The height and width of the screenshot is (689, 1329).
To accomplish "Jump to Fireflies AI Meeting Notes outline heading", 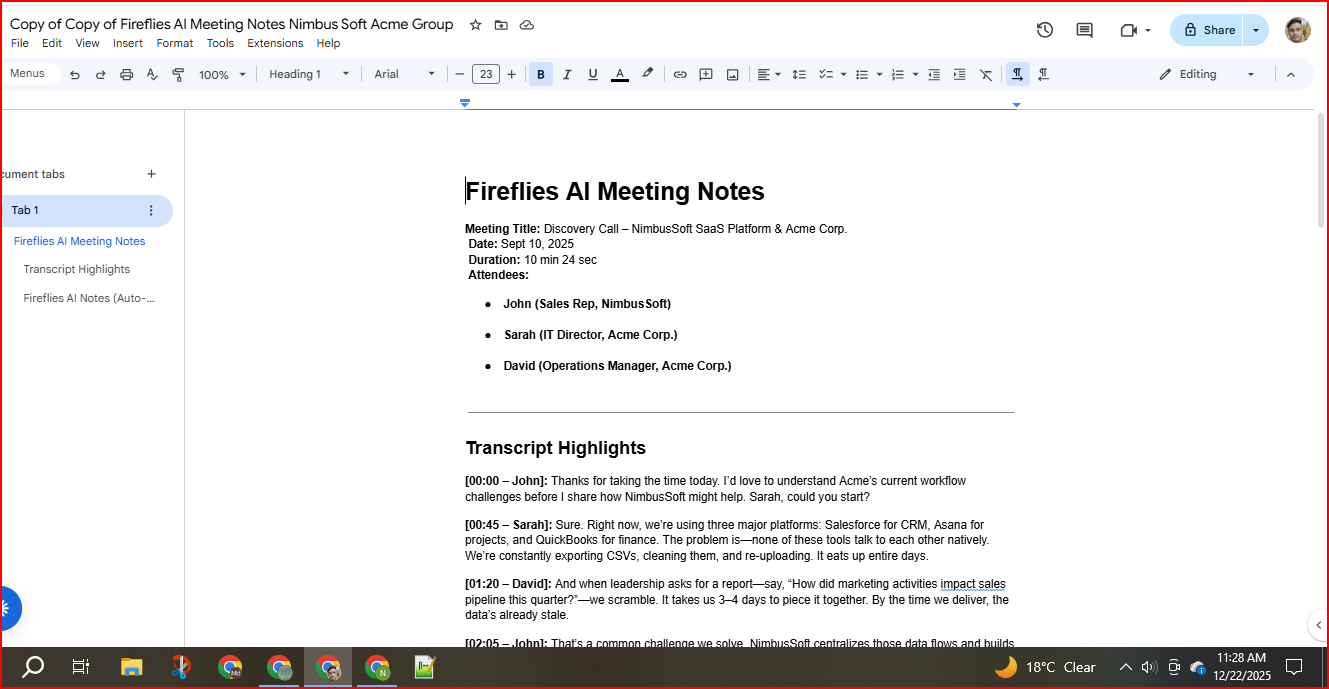I will [x=79, y=241].
